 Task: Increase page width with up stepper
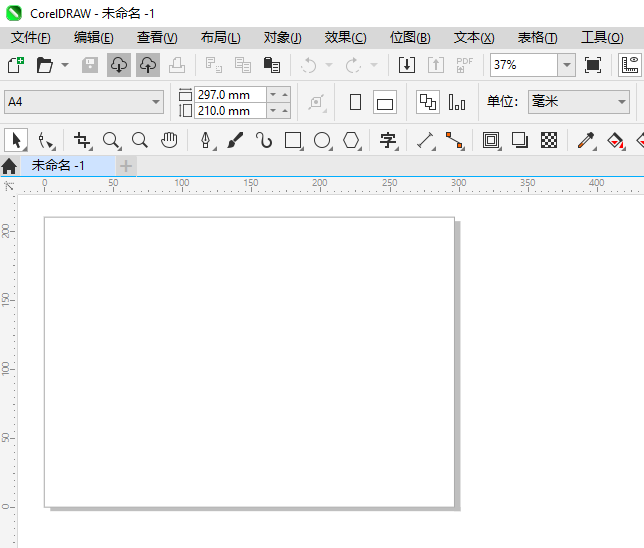coord(285,94)
